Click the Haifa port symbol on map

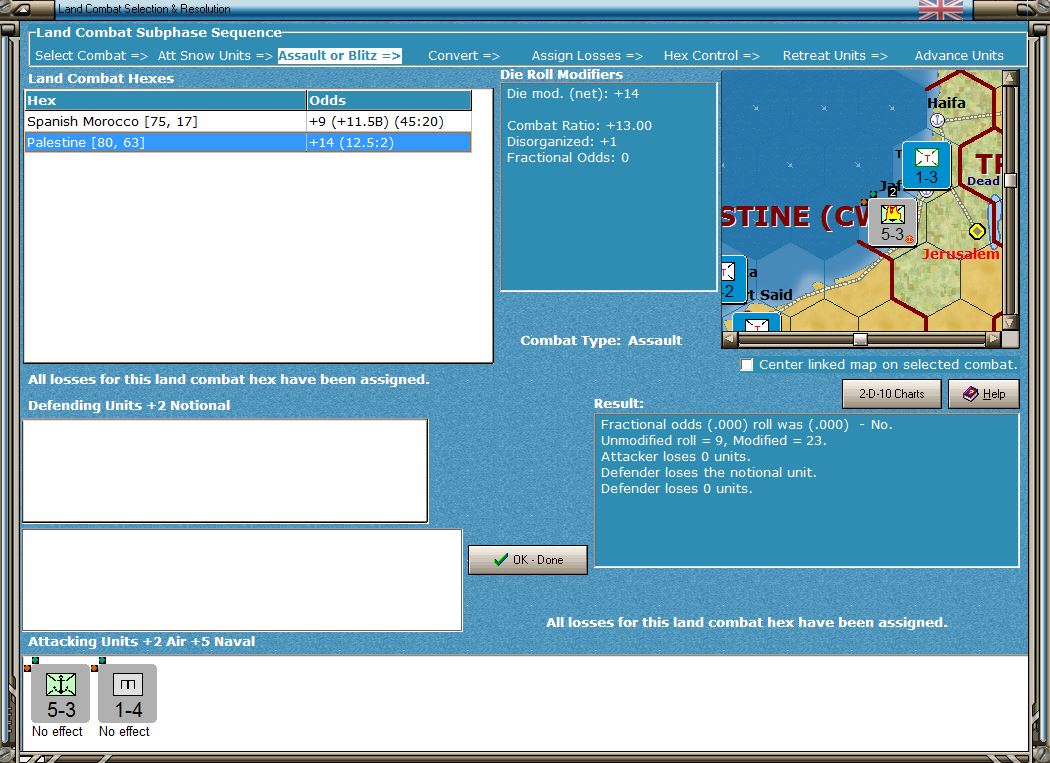[937, 120]
